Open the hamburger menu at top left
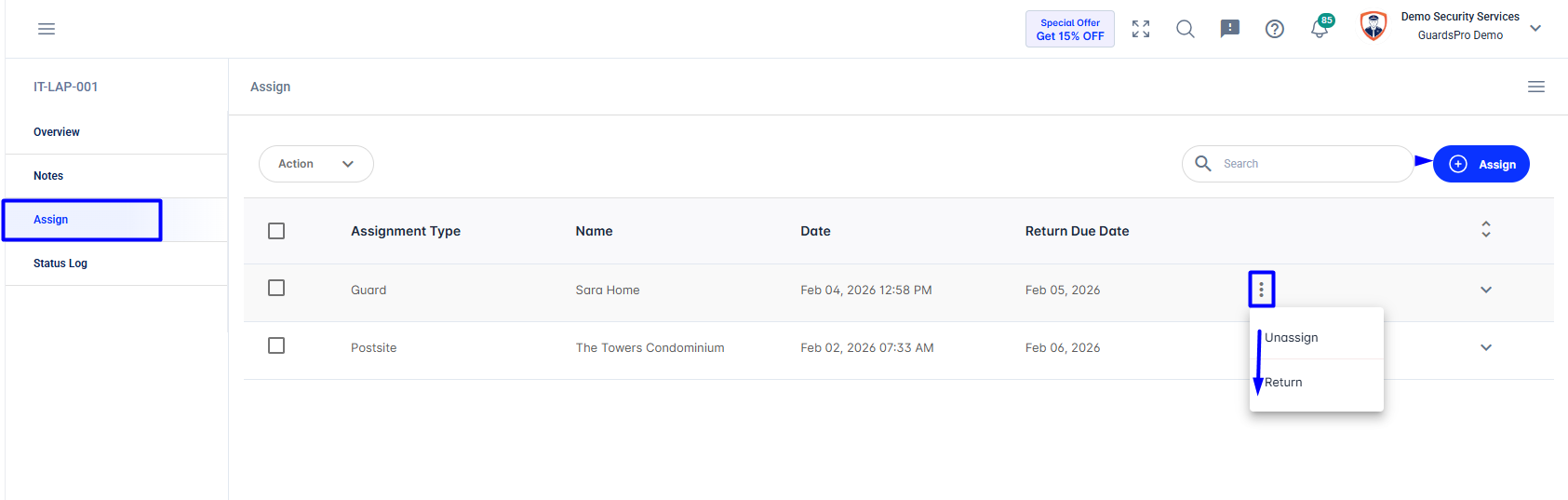 click(47, 29)
